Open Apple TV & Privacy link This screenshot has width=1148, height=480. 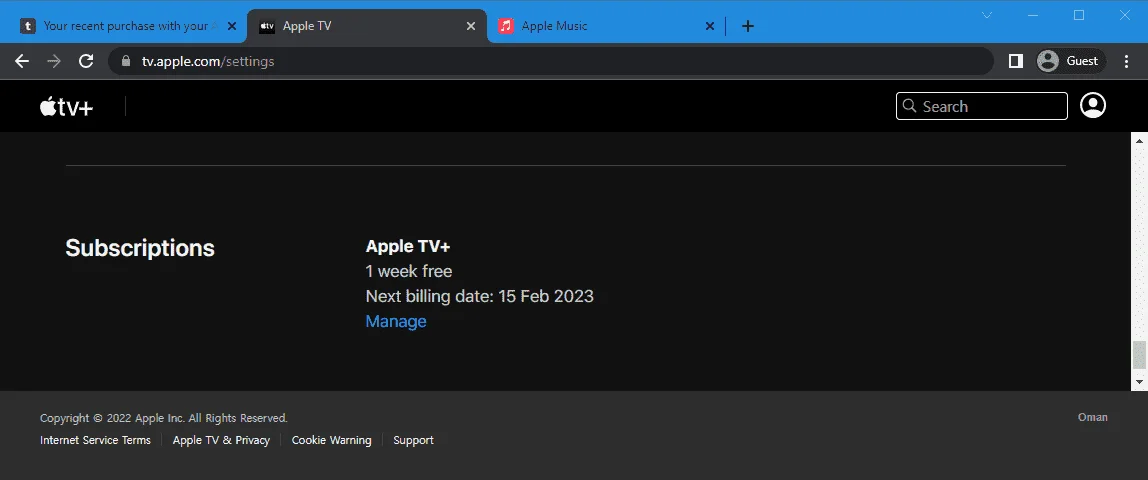[221, 440]
